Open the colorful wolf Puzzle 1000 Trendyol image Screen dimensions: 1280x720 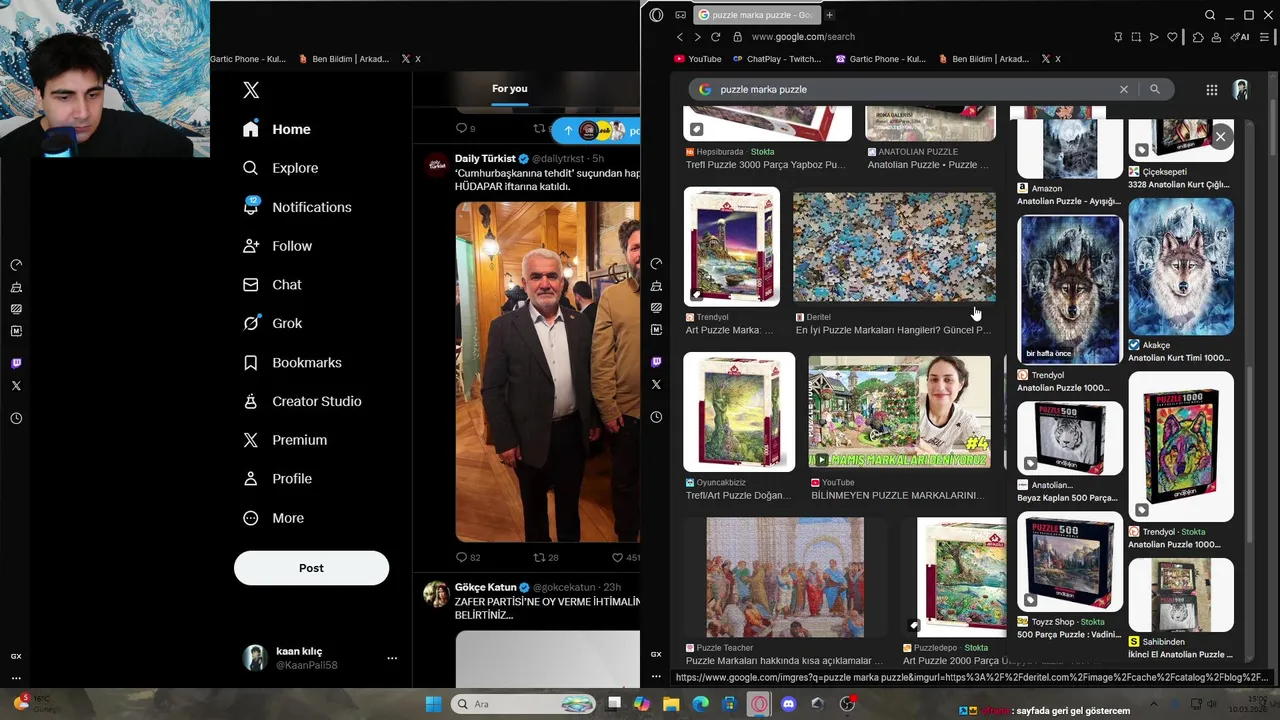pyautogui.click(x=1181, y=446)
